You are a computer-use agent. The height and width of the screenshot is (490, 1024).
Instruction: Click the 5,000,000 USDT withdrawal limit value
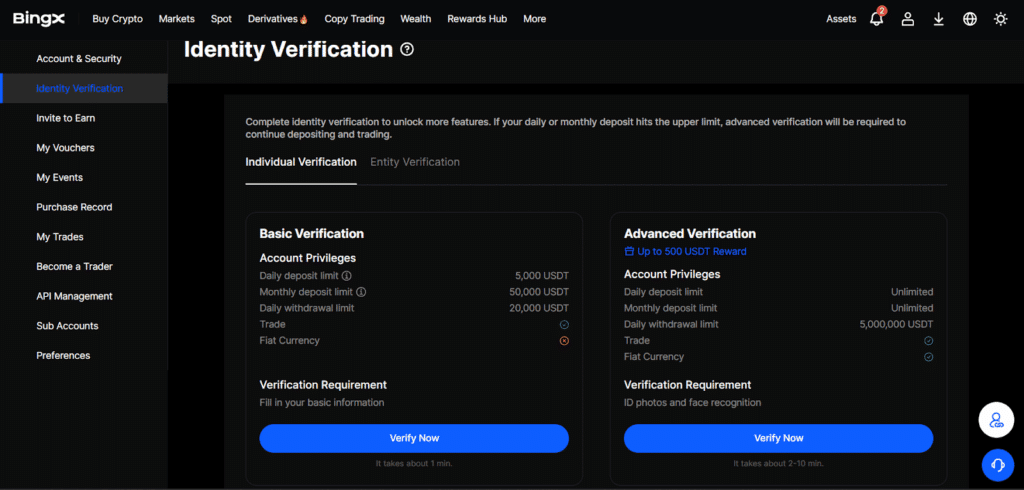897,325
